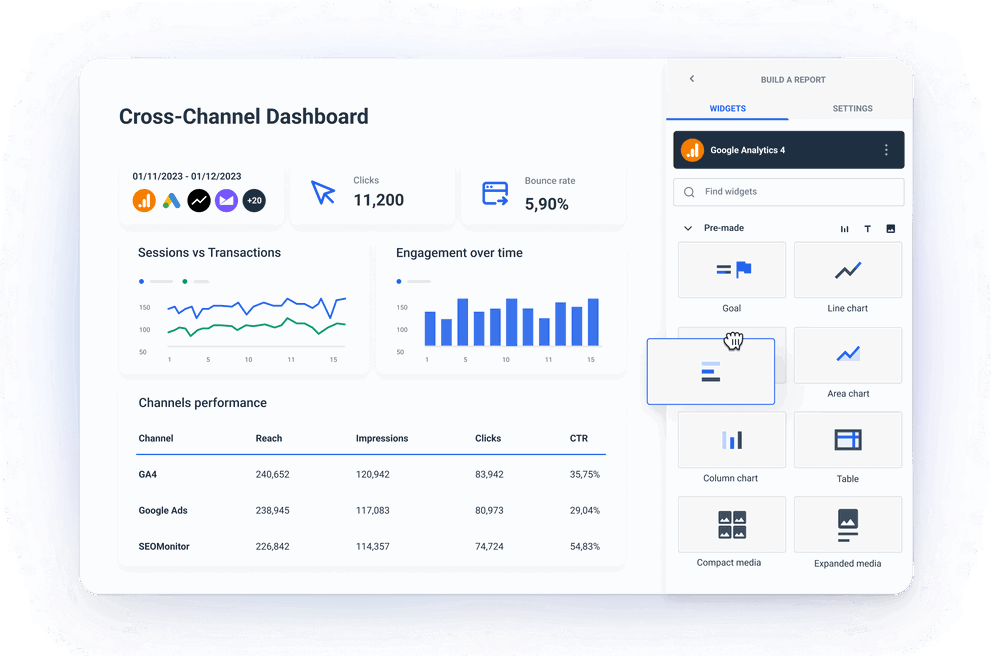The height and width of the screenshot is (656, 991).
Task: Filter widgets by image type icon
Action: [891, 229]
